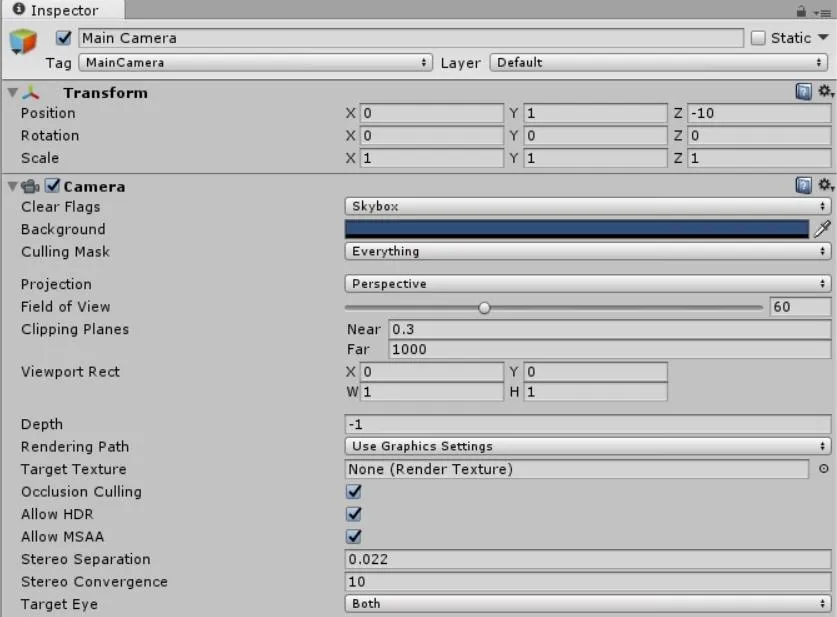
Task: Open Target Eye Both dropdown
Action: tap(588, 603)
